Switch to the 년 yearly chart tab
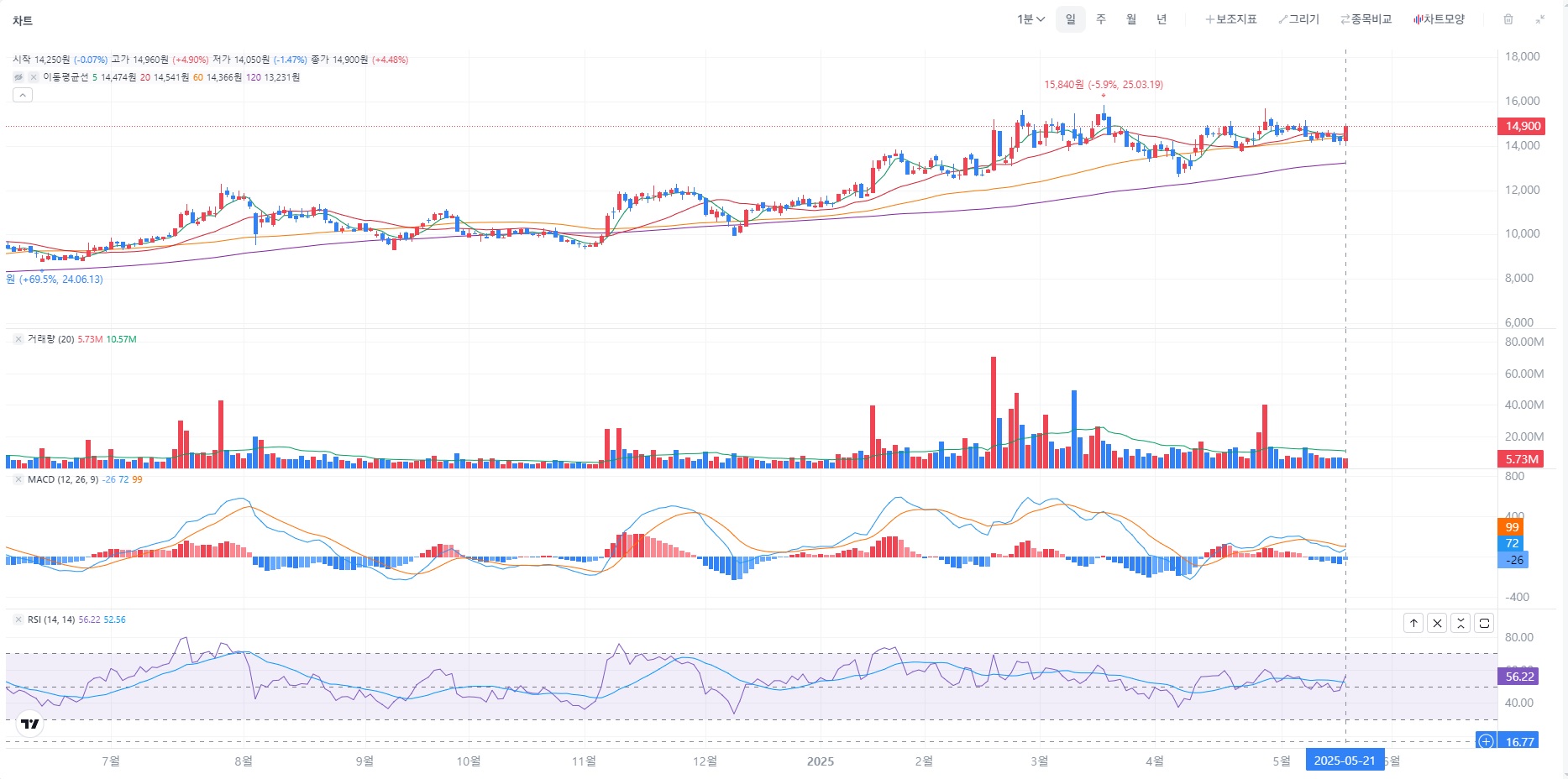 click(x=1162, y=19)
